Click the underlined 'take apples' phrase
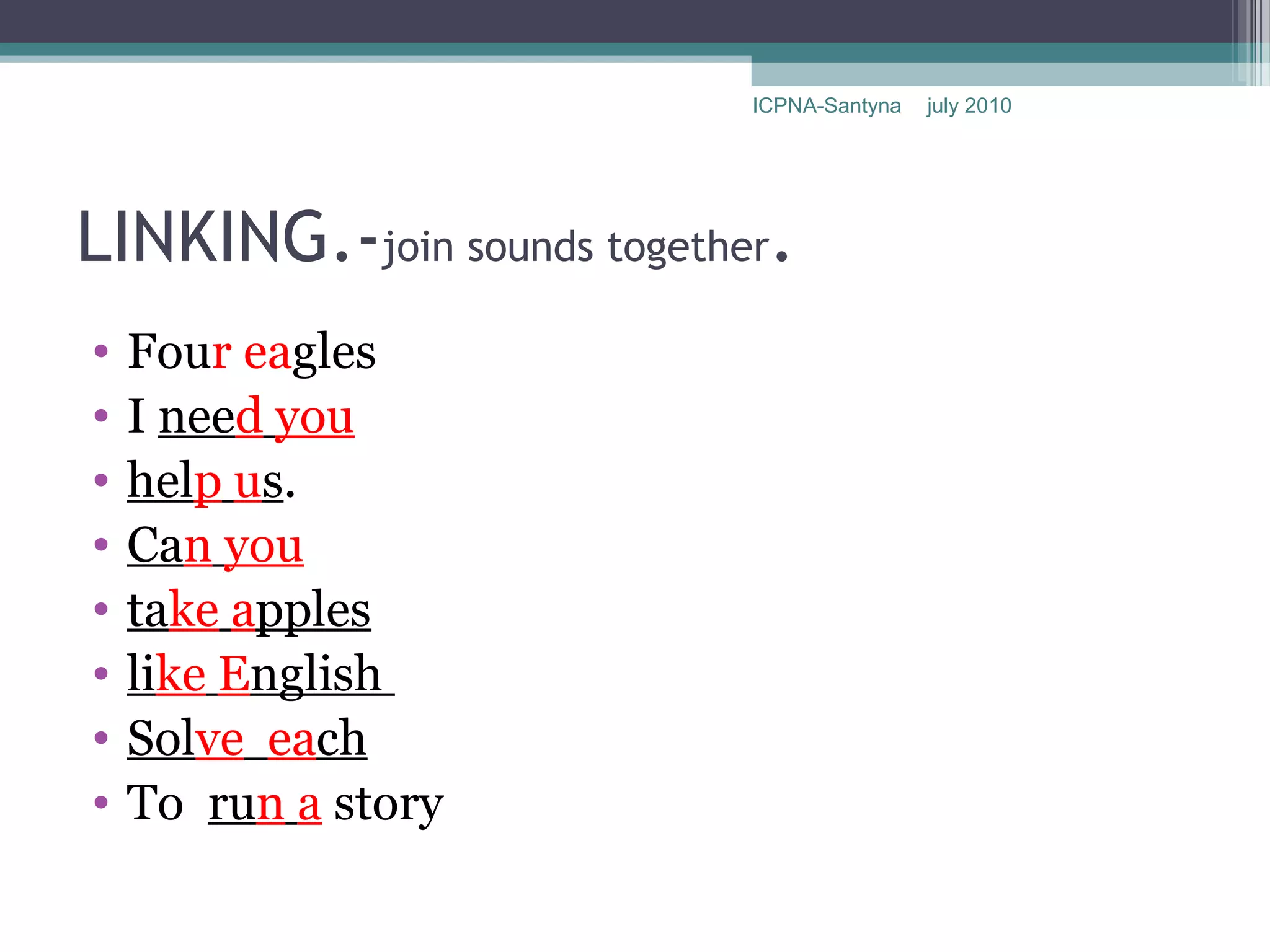1270x952 pixels. 249,611
